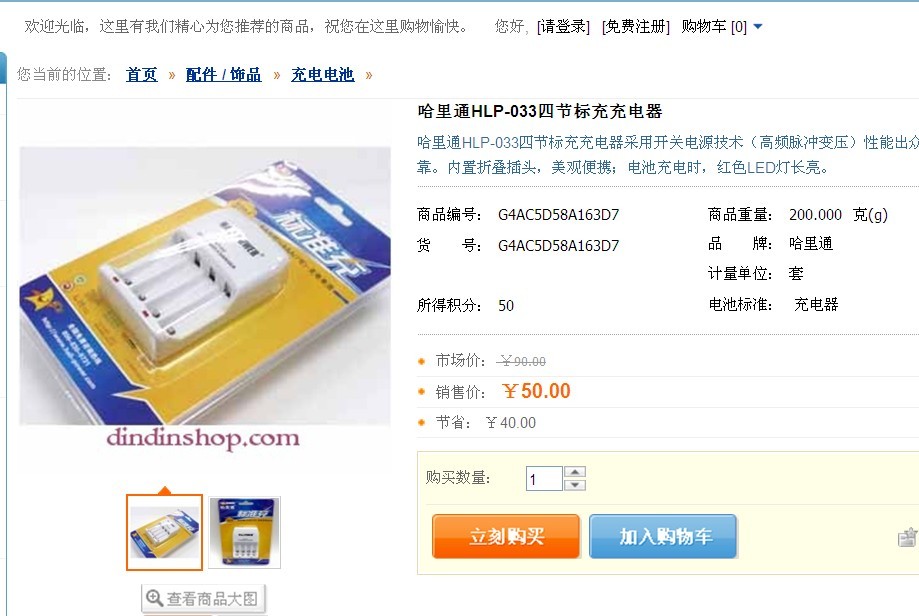Open the 购物车 [0] cart link

pyautogui.click(x=714, y=26)
